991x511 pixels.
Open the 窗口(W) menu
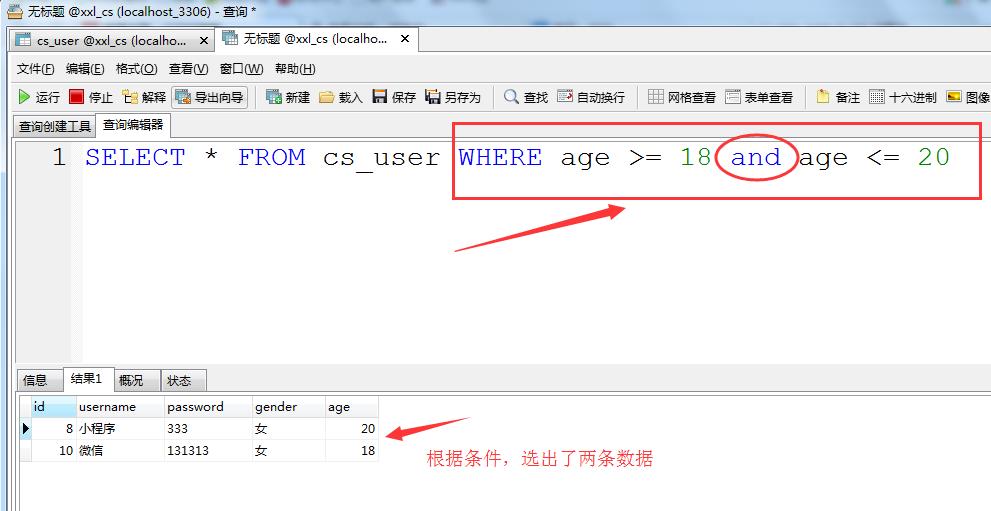pos(241,69)
